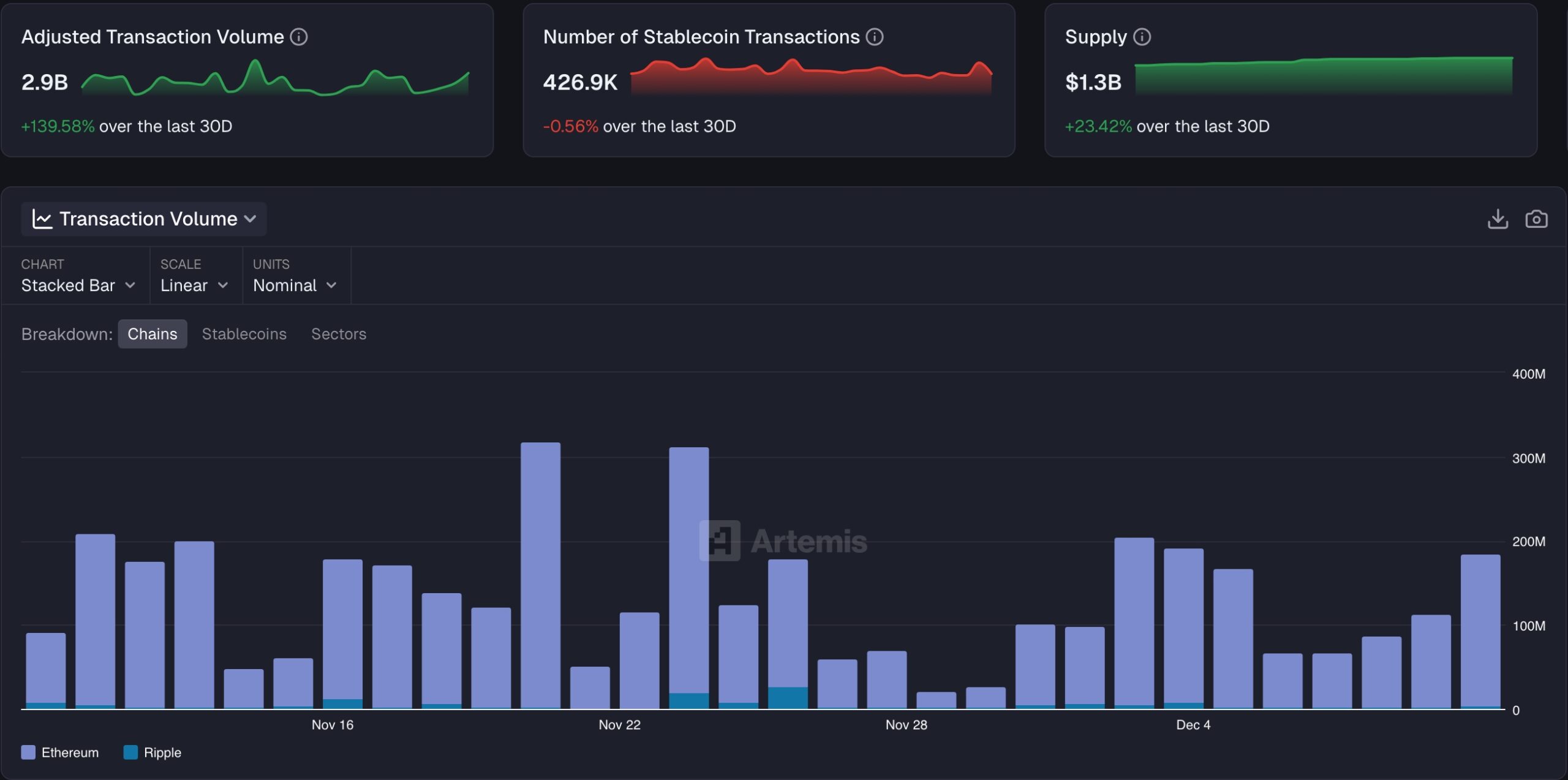Expand the Linear scale dropdown
The width and height of the screenshot is (1568, 780).
tap(194, 286)
